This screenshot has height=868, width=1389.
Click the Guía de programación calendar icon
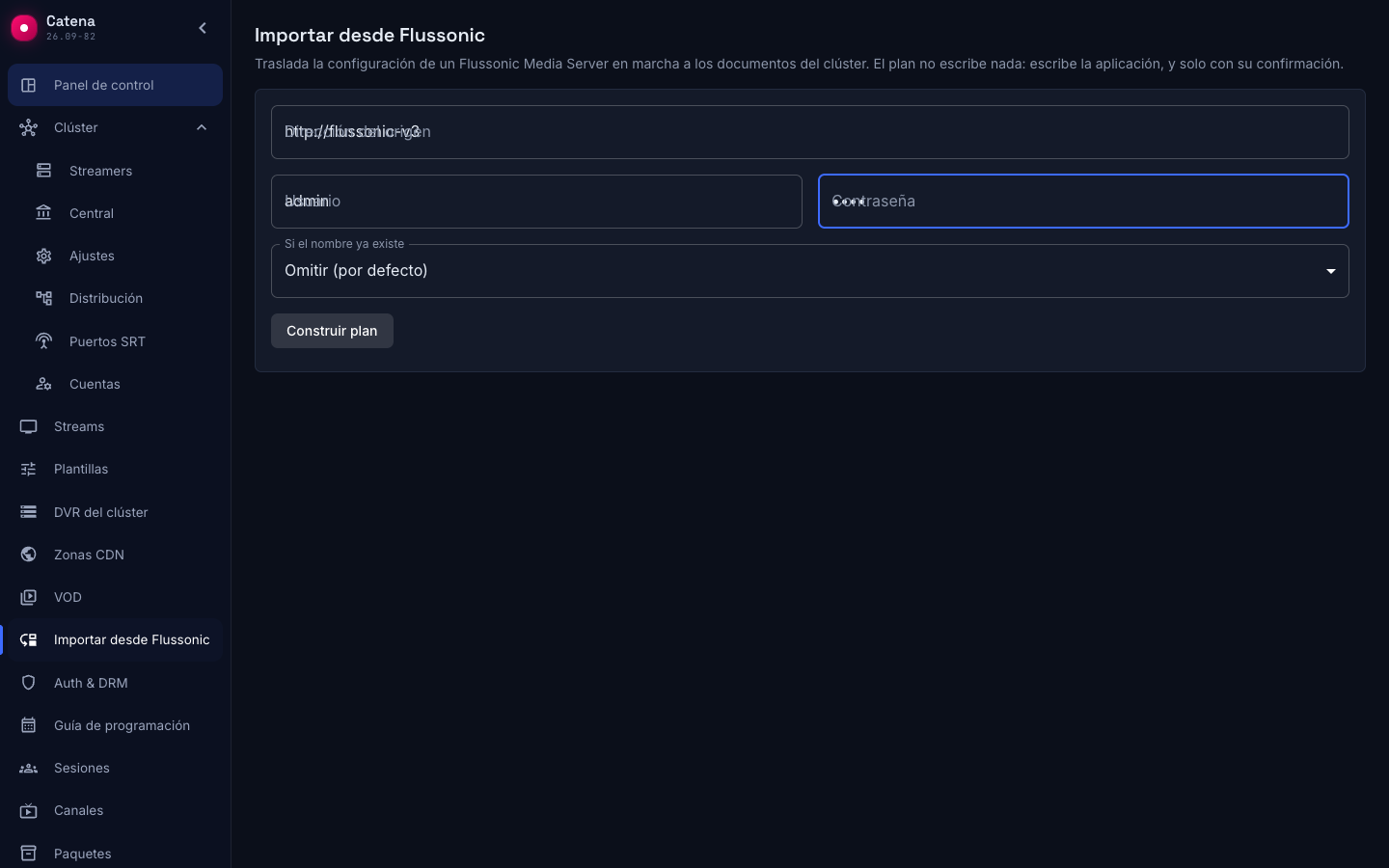coord(29,725)
